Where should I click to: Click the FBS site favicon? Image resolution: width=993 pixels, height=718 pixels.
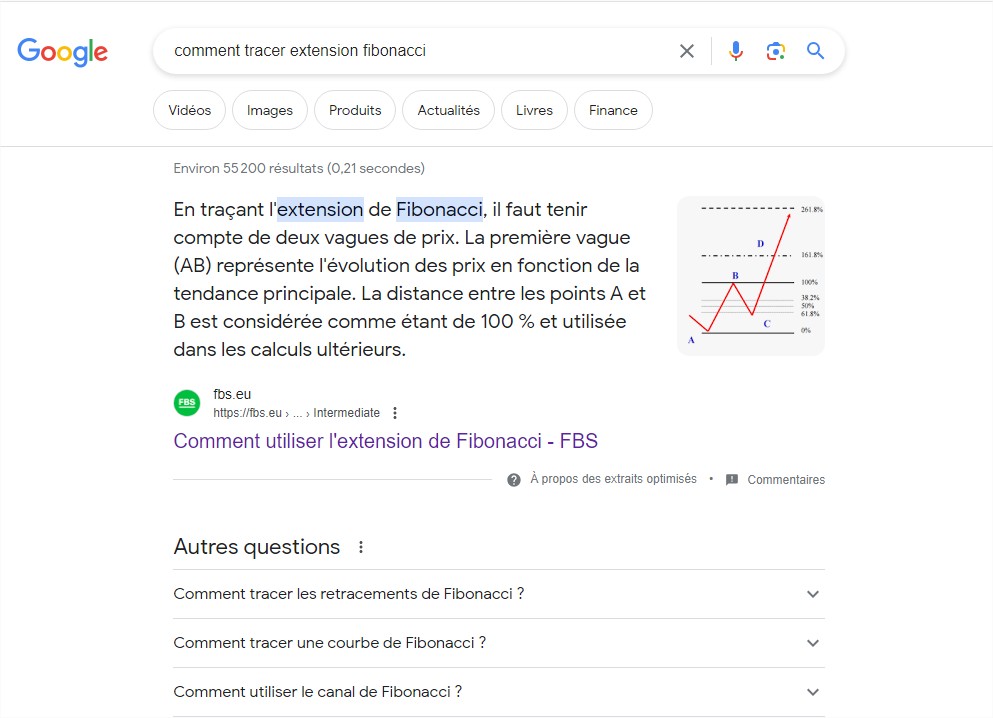click(x=187, y=403)
